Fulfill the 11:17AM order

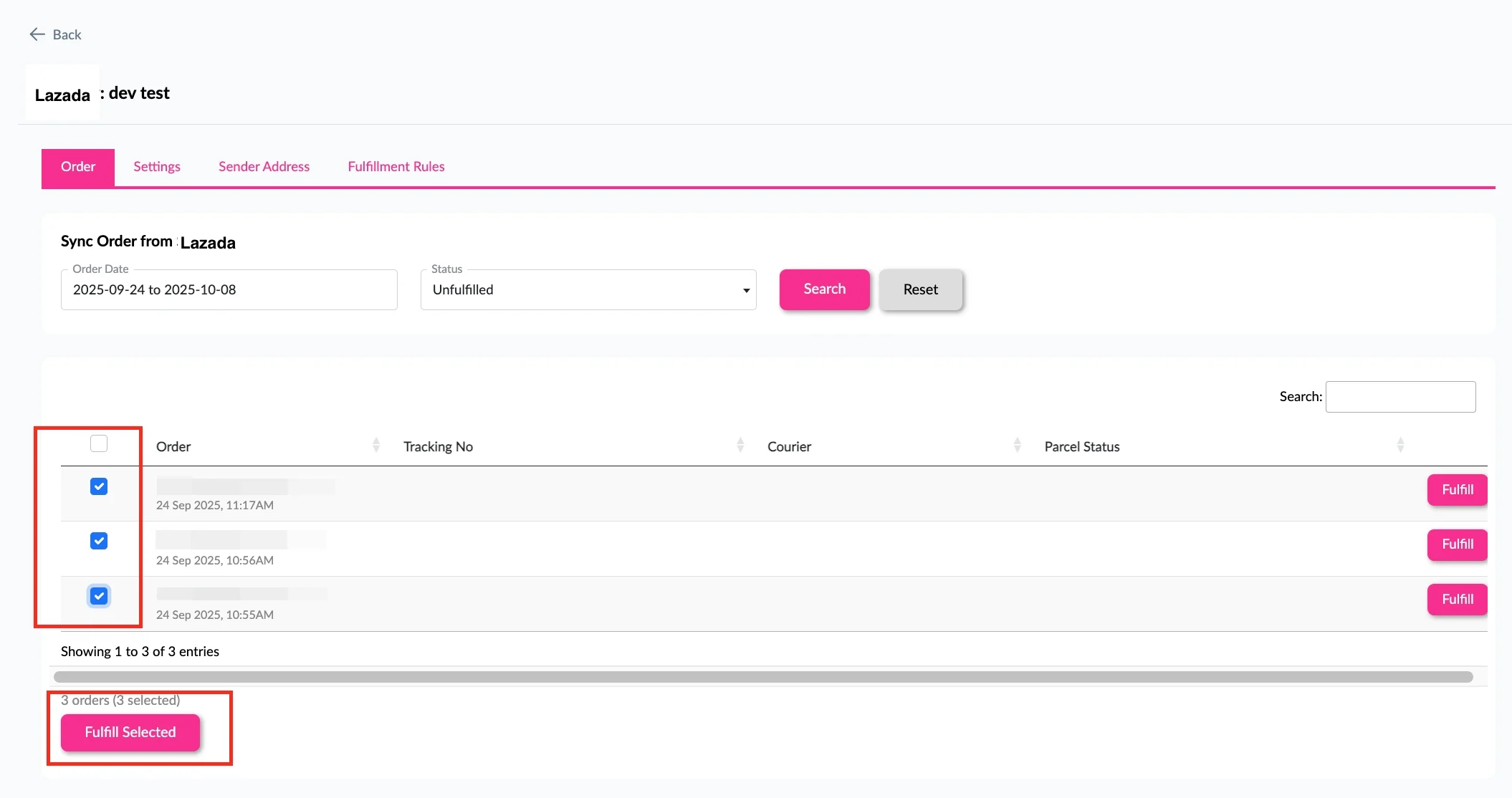(1457, 490)
